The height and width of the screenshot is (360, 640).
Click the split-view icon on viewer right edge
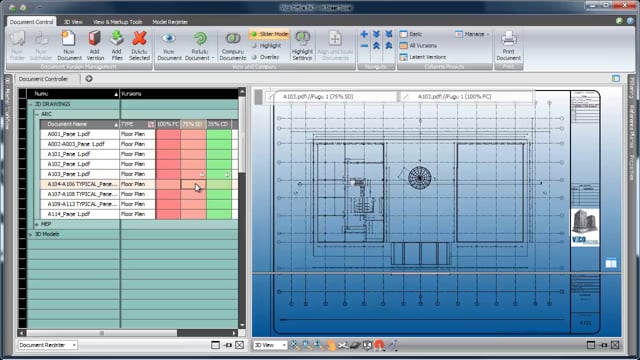[x=611, y=263]
